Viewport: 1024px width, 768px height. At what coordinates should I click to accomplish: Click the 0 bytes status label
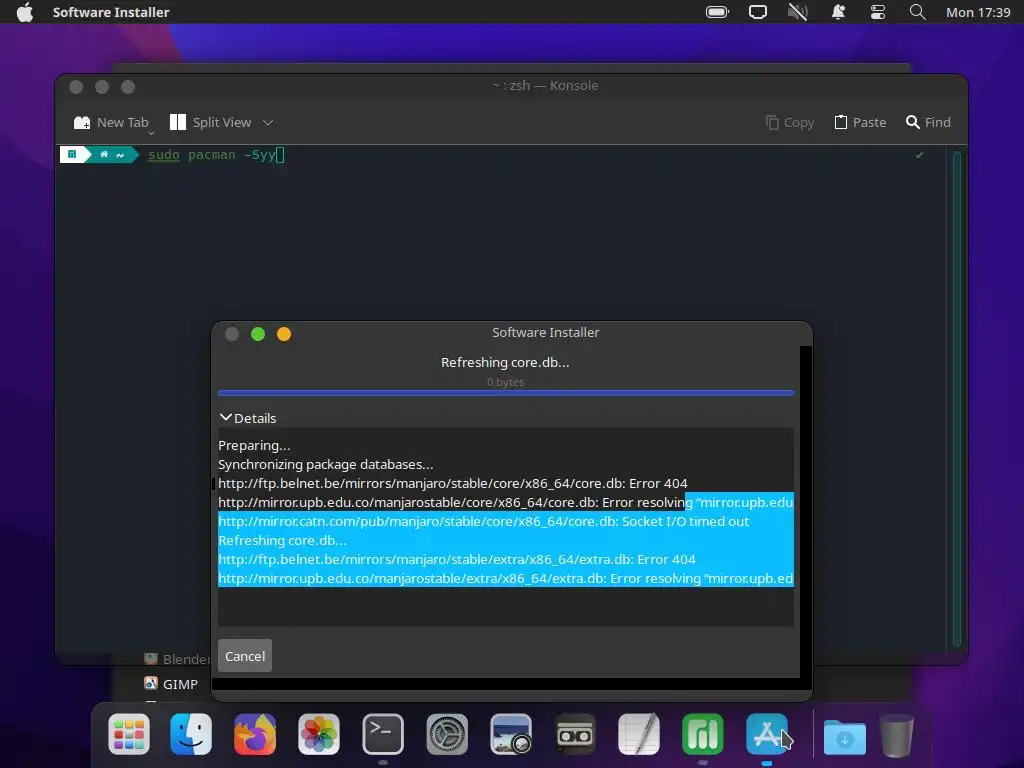click(505, 382)
